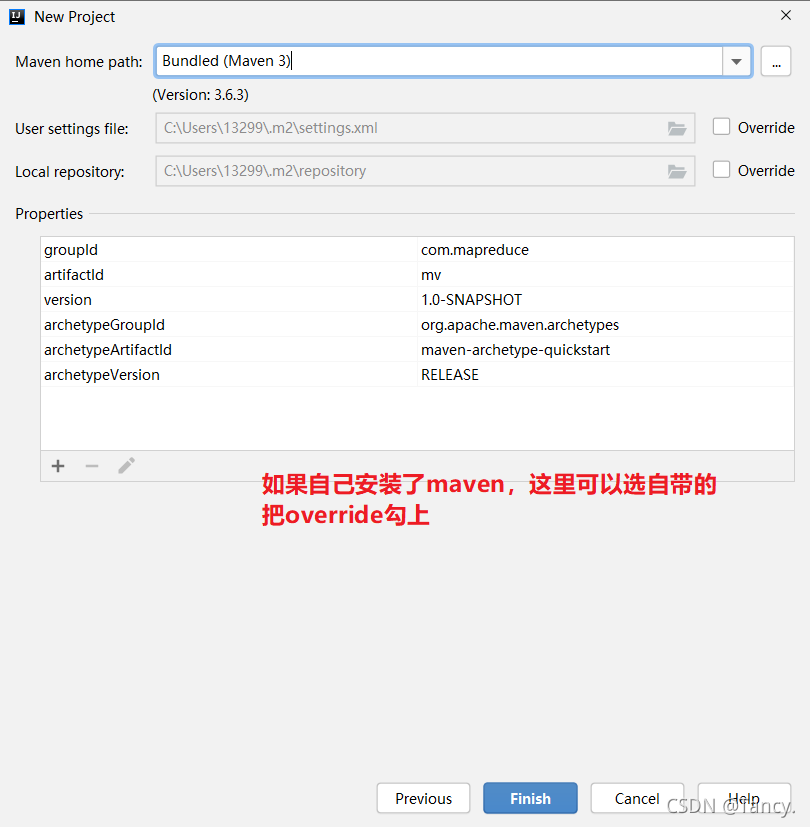
Task: Enable Override for User settings file
Action: click(721, 127)
